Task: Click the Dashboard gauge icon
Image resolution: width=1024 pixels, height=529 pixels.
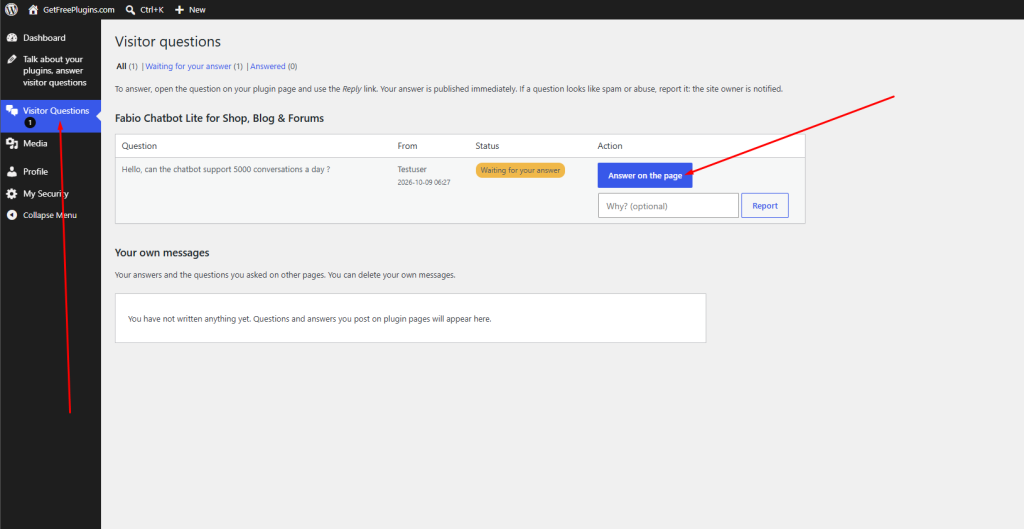Action: pyautogui.click(x=11, y=38)
